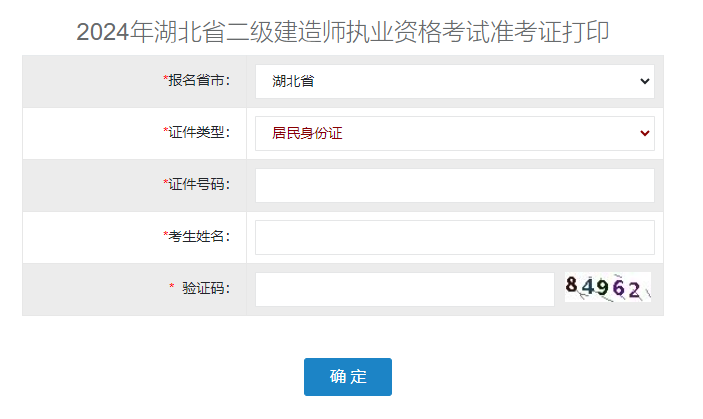Click the 考生姓名 field label
Viewport: 703px width, 419px height.
[x=200, y=236]
